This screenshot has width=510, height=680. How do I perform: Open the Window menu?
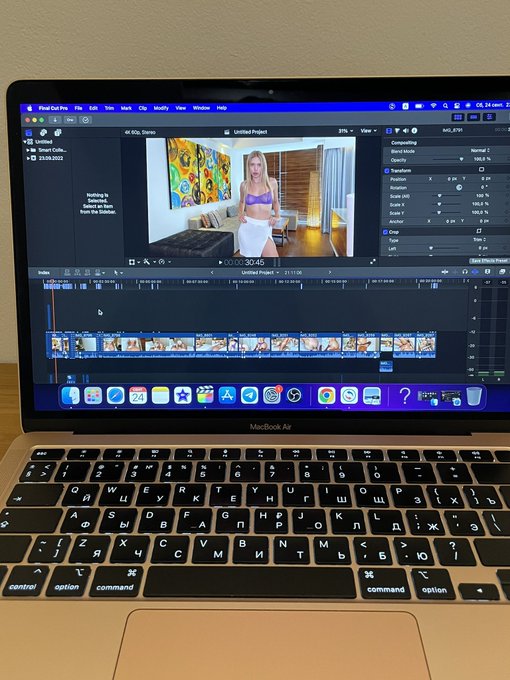(x=201, y=108)
